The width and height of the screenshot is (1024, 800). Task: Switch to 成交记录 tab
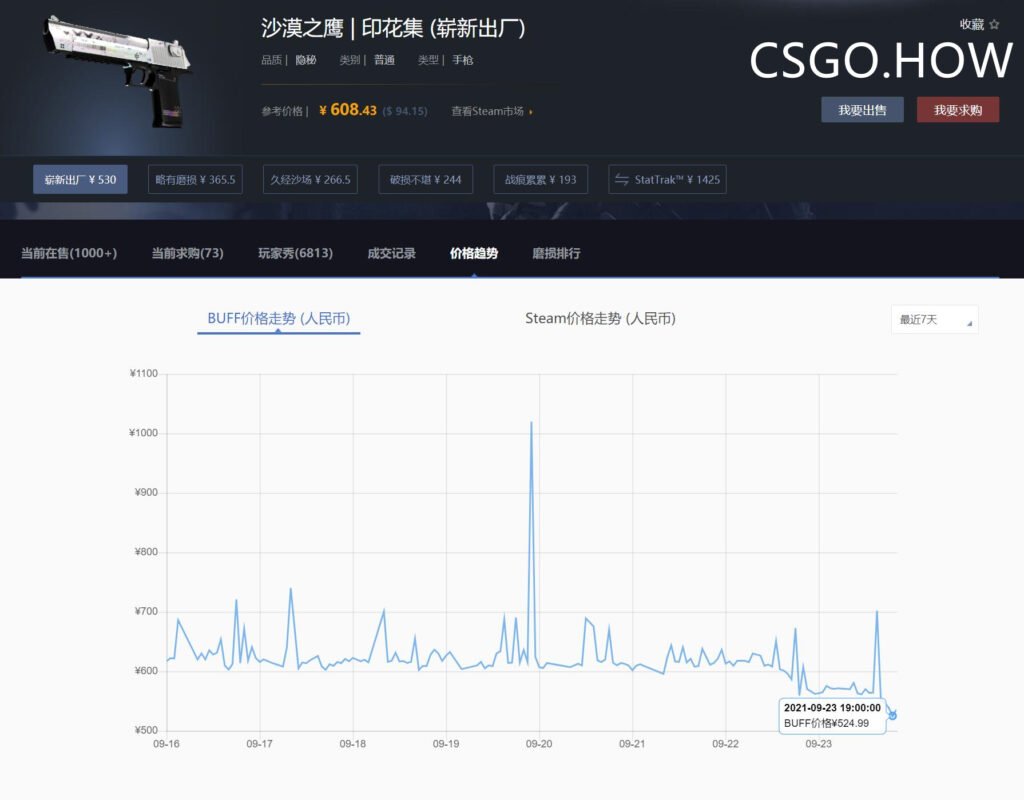click(391, 253)
